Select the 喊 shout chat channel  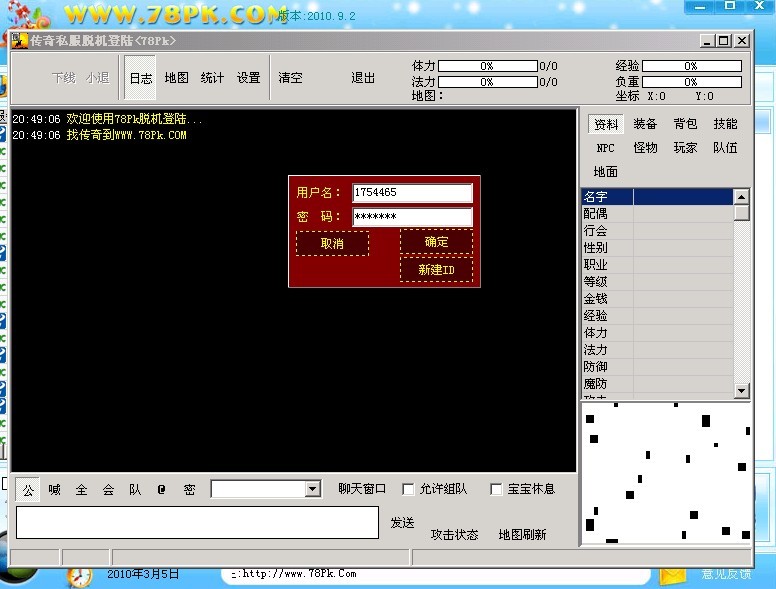tap(54, 490)
